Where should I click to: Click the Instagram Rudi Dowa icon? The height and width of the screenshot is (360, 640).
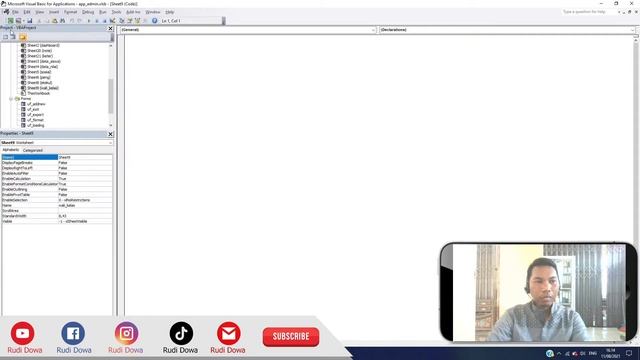tap(126, 333)
